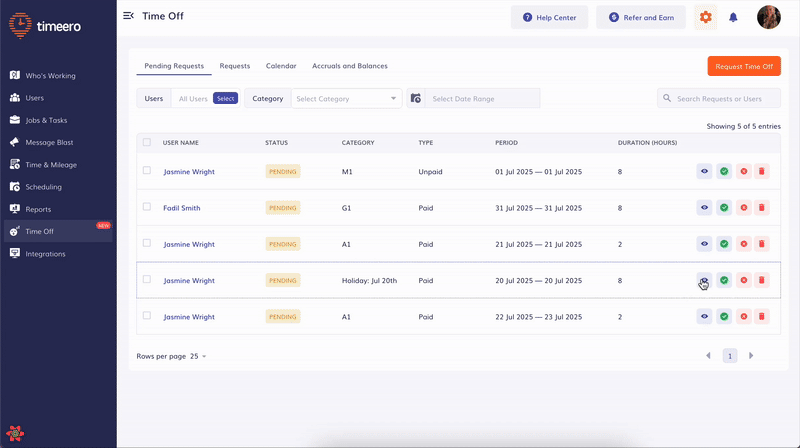This screenshot has height=448, width=800.
Task: View details of Fadil Smith's request
Action: [x=705, y=208]
